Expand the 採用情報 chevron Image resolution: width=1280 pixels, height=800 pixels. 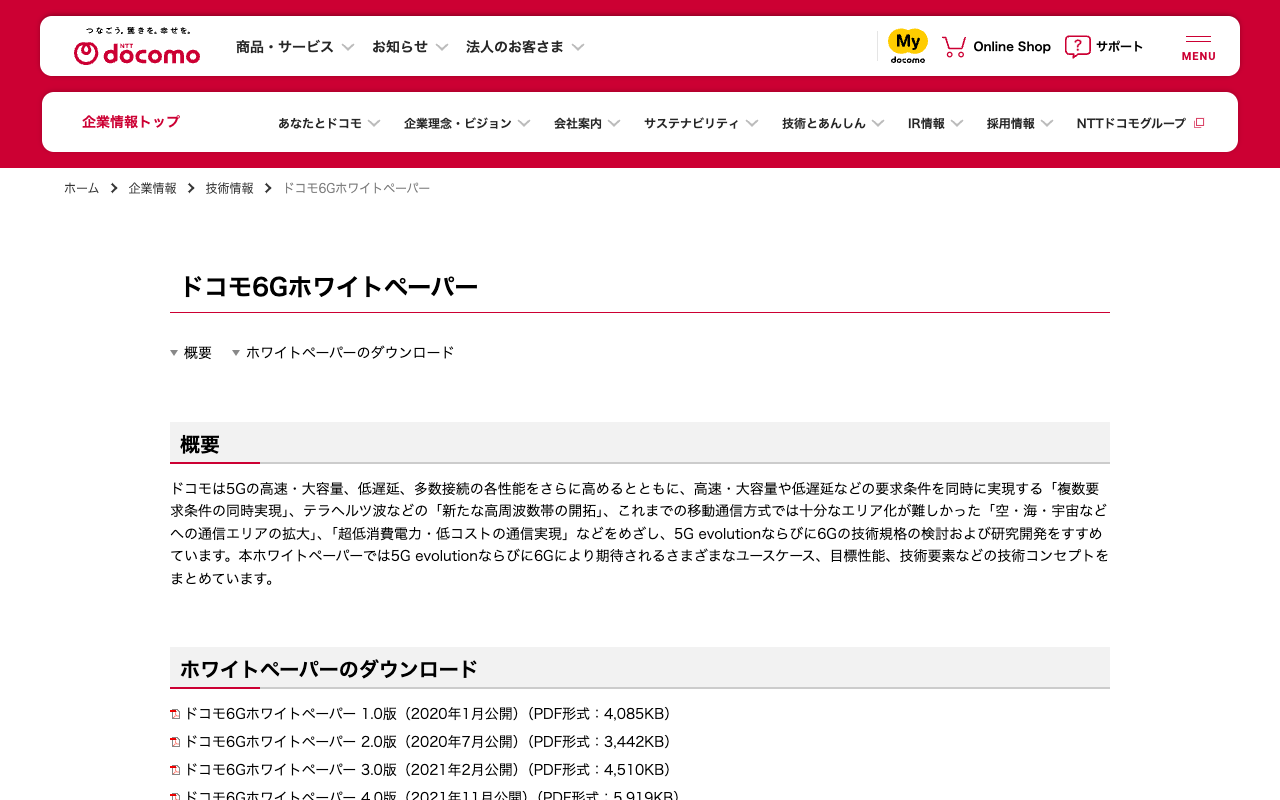1047,123
